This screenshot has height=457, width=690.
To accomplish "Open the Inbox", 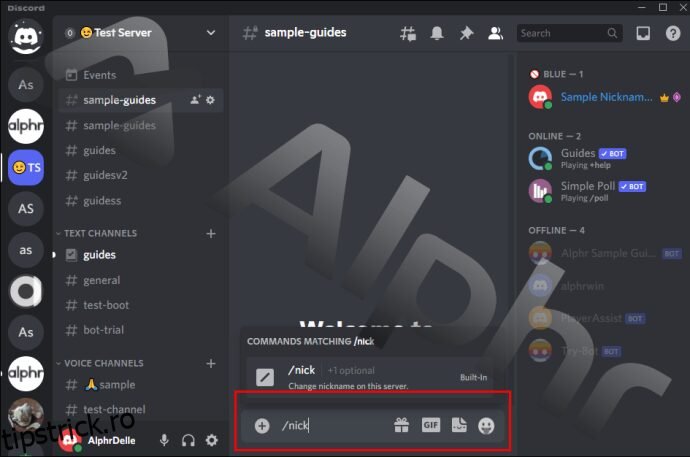I will coord(643,33).
